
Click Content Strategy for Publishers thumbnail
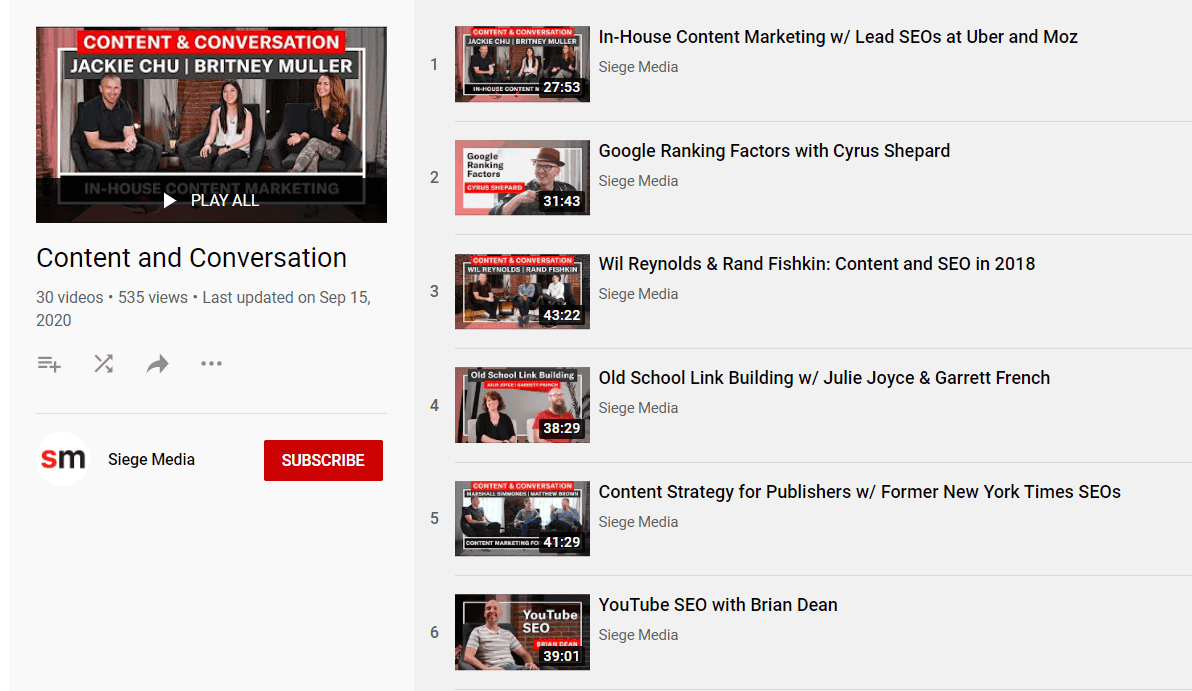(x=522, y=518)
